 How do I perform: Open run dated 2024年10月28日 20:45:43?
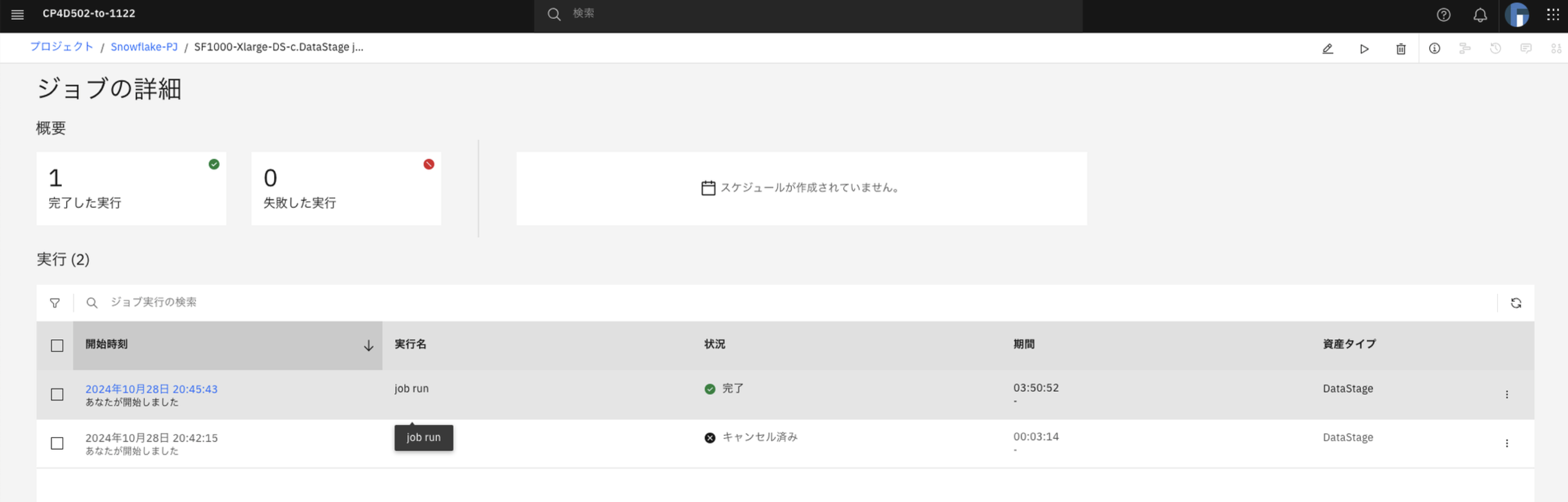(152, 389)
